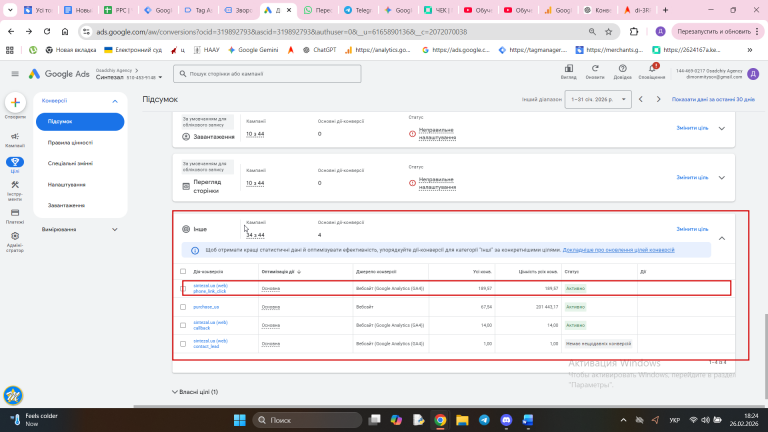Open the date range dropdown 1–31 січ. 2026
Viewport: 768px width, 432px height.
[x=598, y=99]
